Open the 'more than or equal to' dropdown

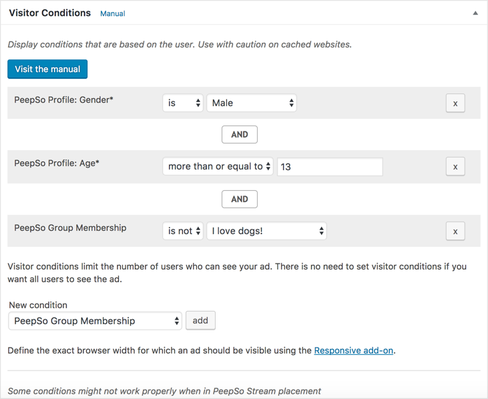tap(218, 166)
